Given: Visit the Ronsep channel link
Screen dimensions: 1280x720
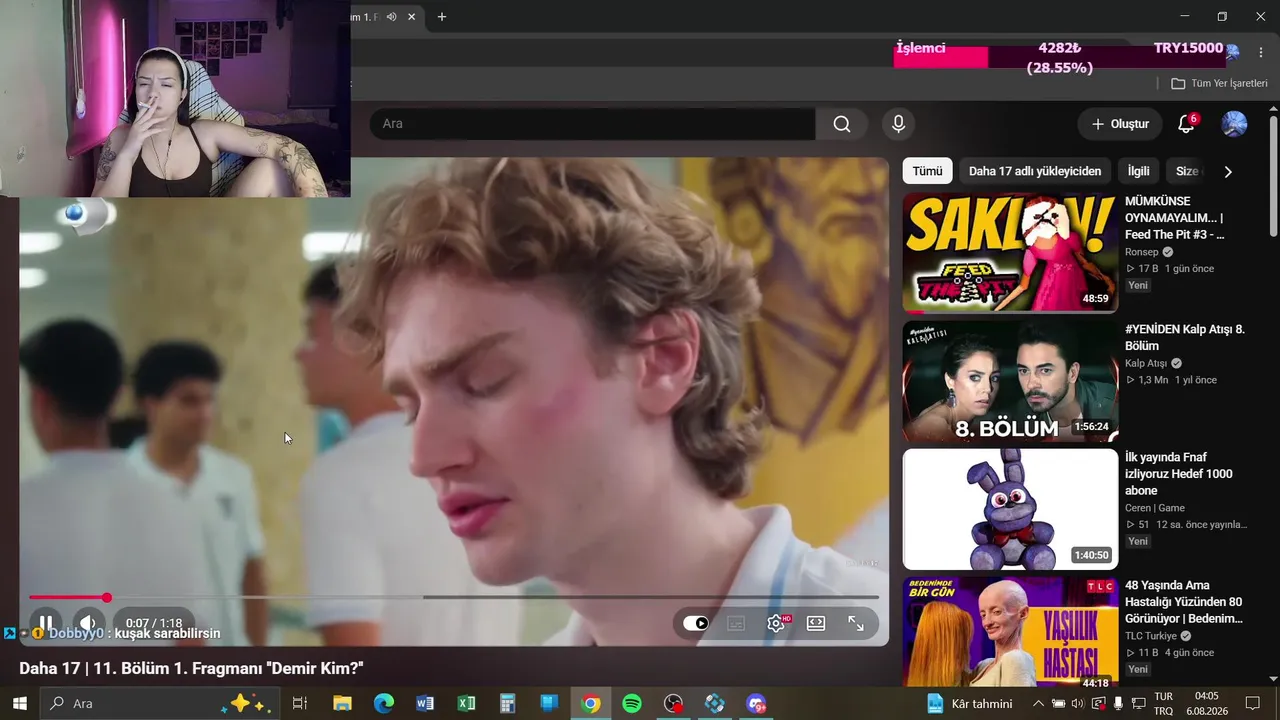Looking at the screenshot, I should (x=1143, y=252).
